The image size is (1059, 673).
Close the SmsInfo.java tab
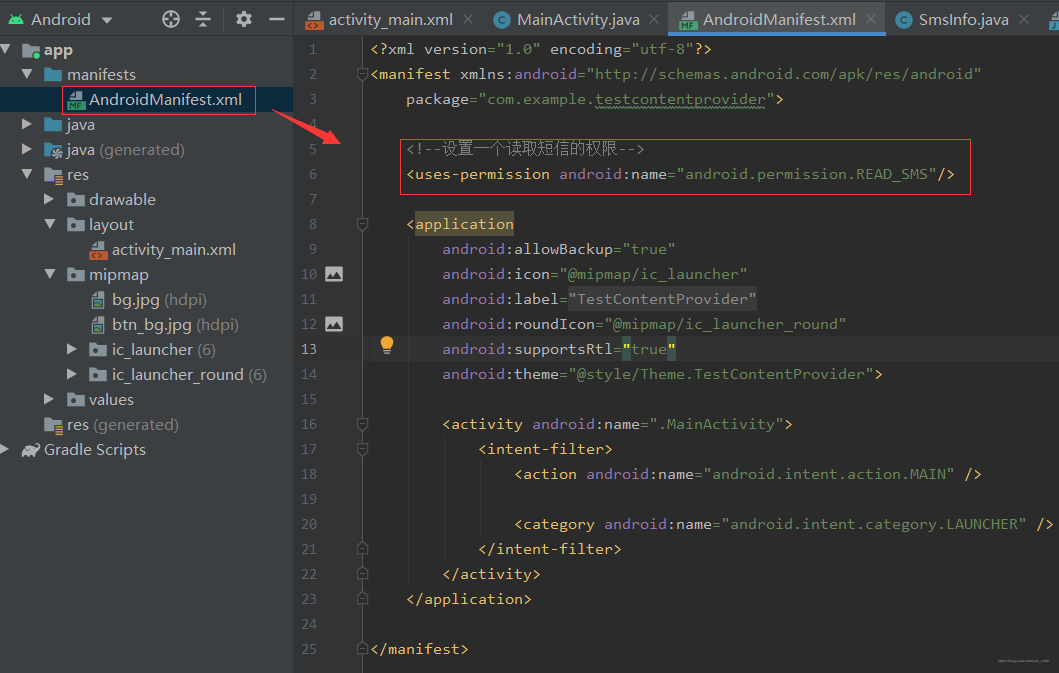pos(1024,20)
